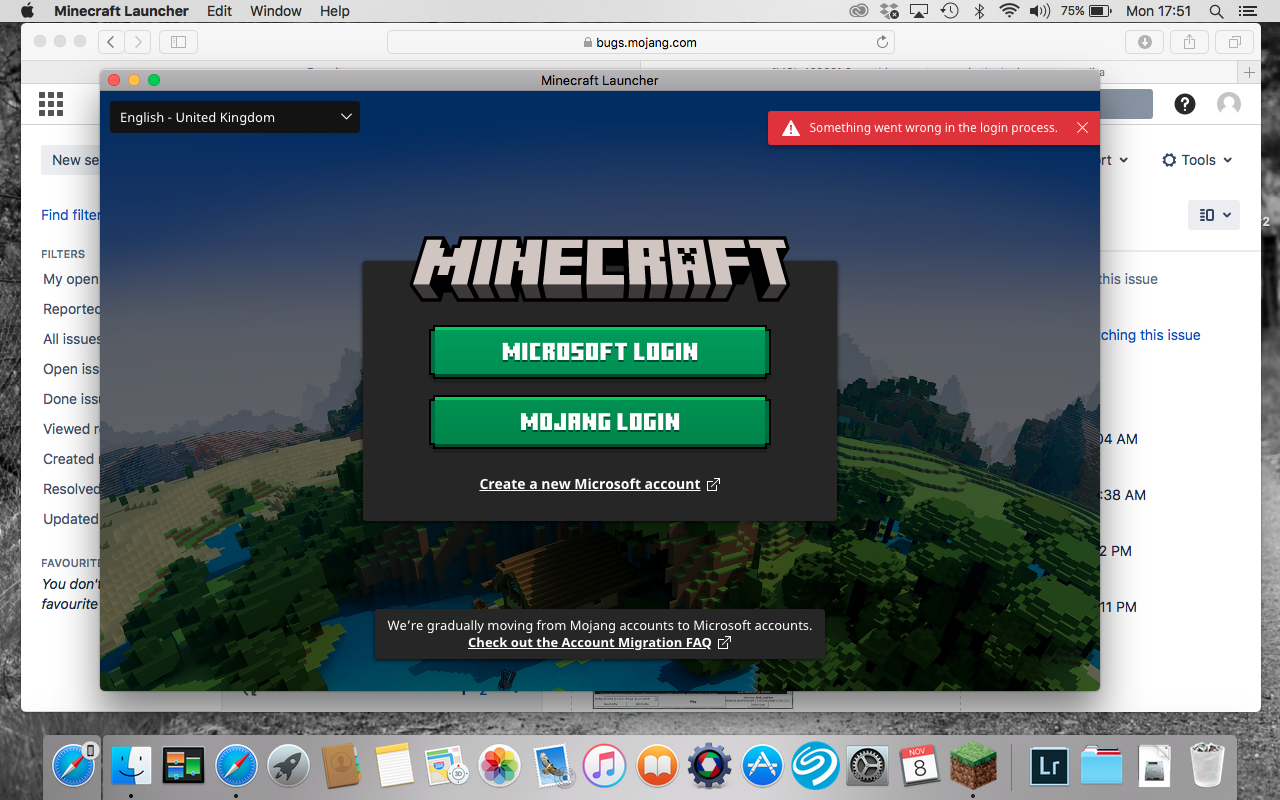Click the red warning triangle in error banner

pyautogui.click(x=790, y=128)
